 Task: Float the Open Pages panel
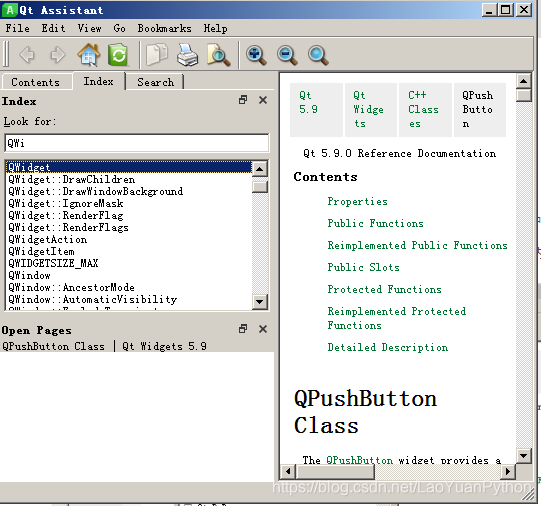coord(243,329)
